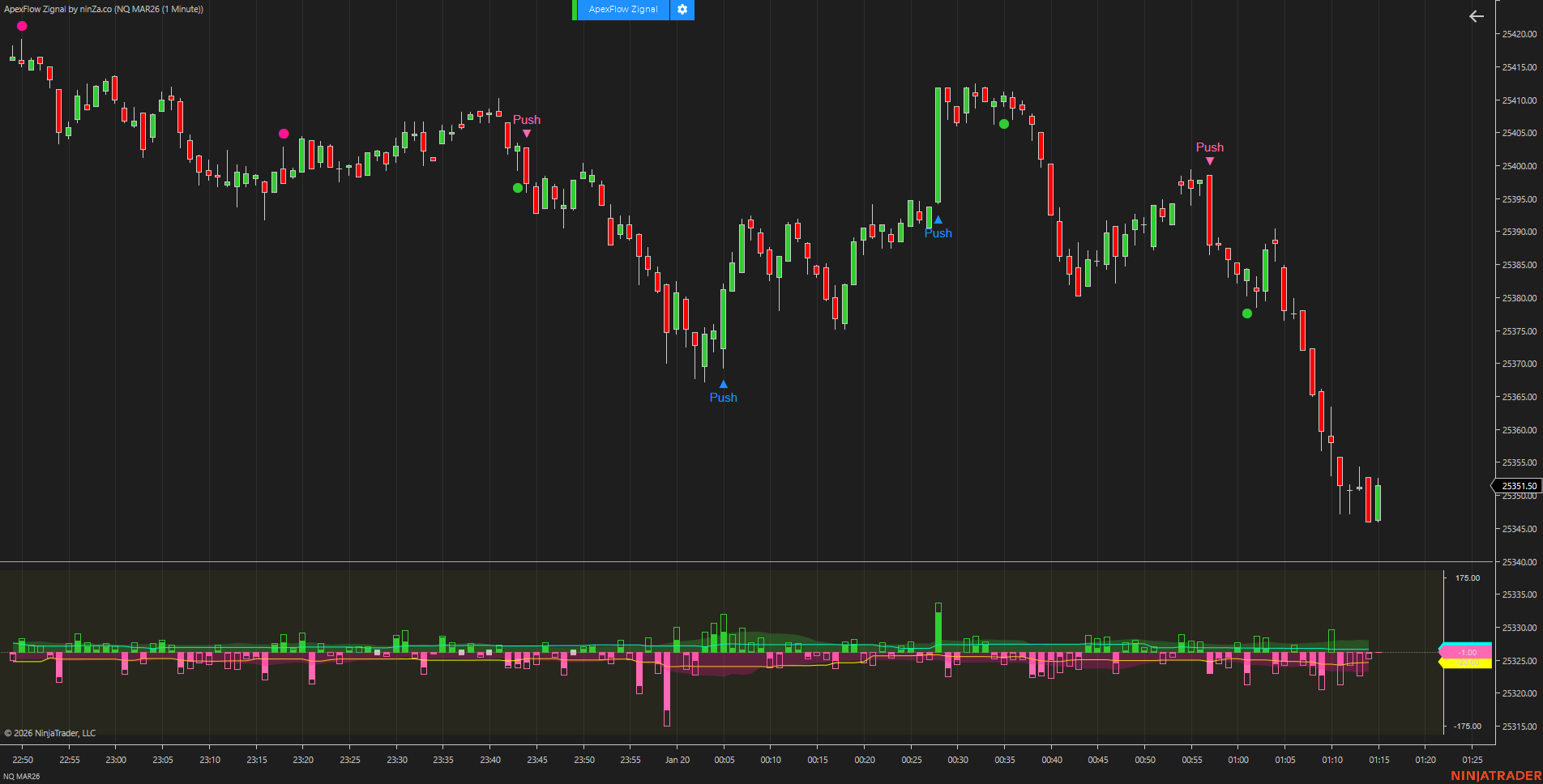The image size is (1543, 784).
Task: Click the magenta dot signal near 23:18
Action: click(284, 134)
